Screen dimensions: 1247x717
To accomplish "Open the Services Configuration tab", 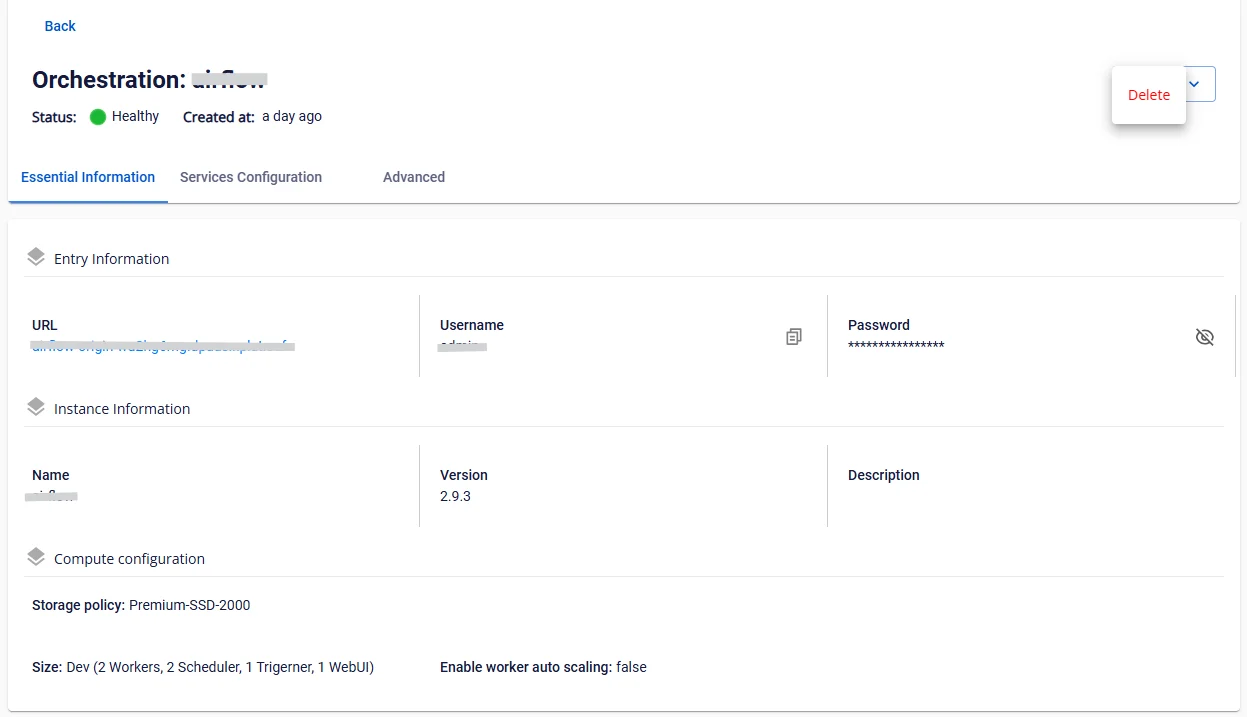I will coord(251,177).
